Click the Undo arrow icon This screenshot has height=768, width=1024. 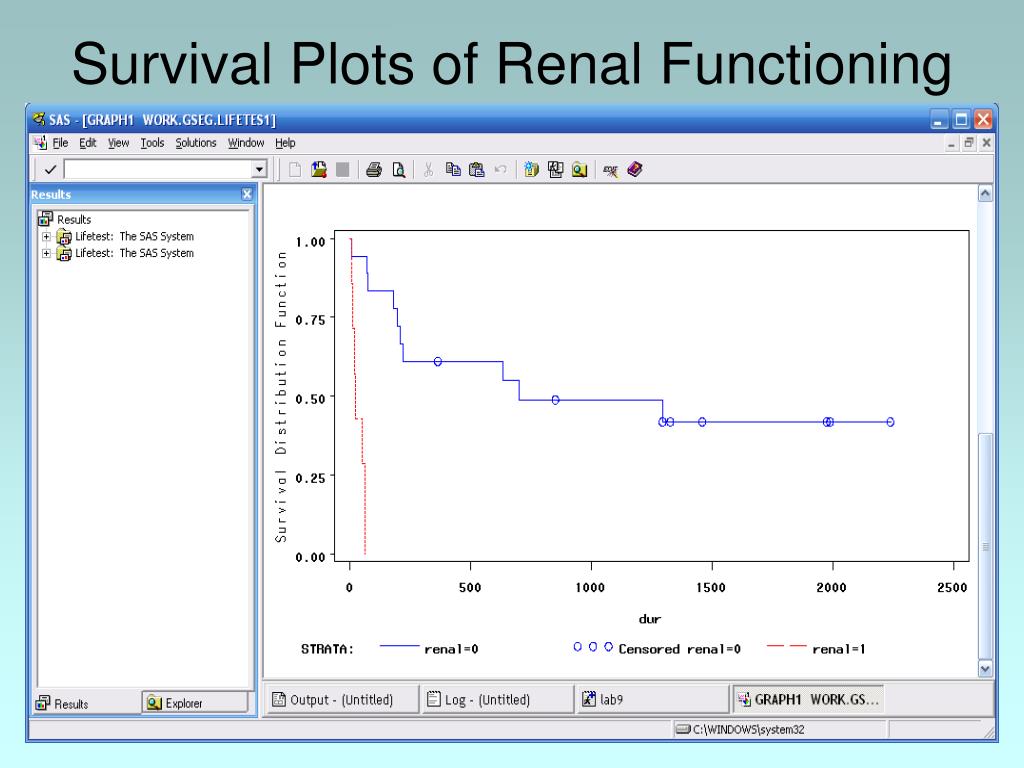pos(500,169)
